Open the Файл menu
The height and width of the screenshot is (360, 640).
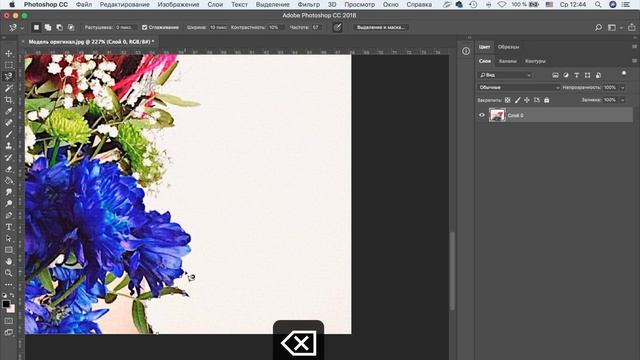coord(84,4)
